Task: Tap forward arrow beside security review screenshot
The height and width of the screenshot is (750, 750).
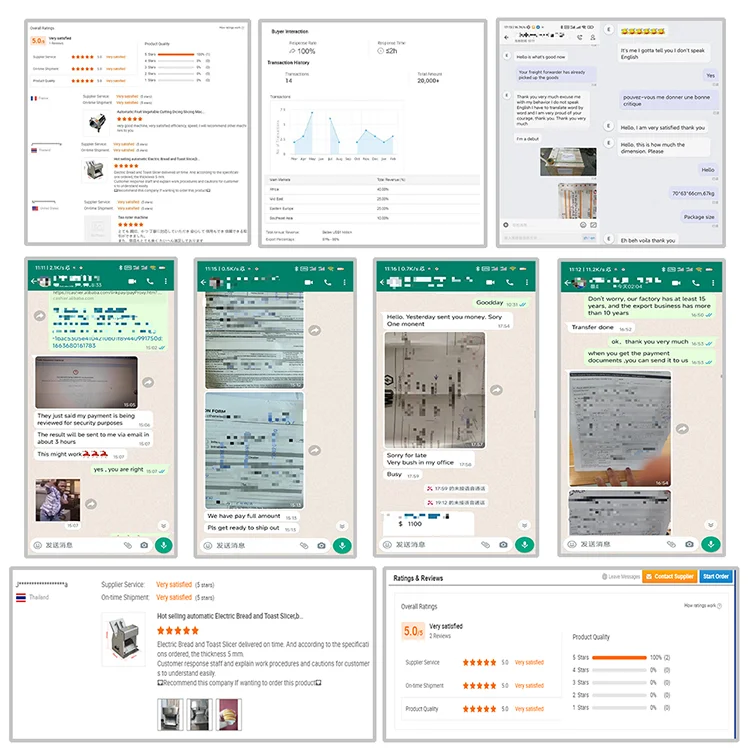Action: [148, 382]
